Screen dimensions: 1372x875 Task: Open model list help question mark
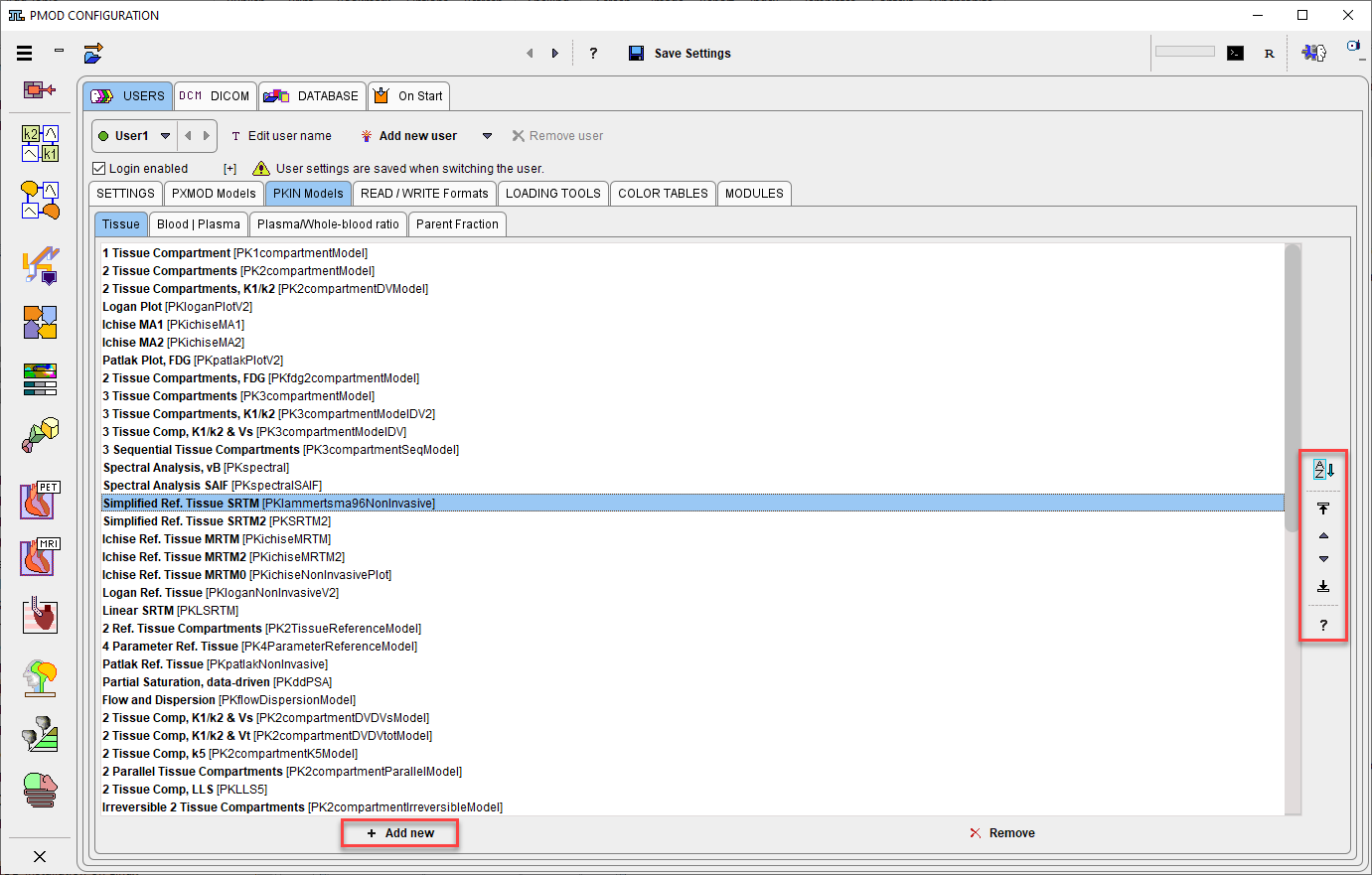pos(1323,625)
